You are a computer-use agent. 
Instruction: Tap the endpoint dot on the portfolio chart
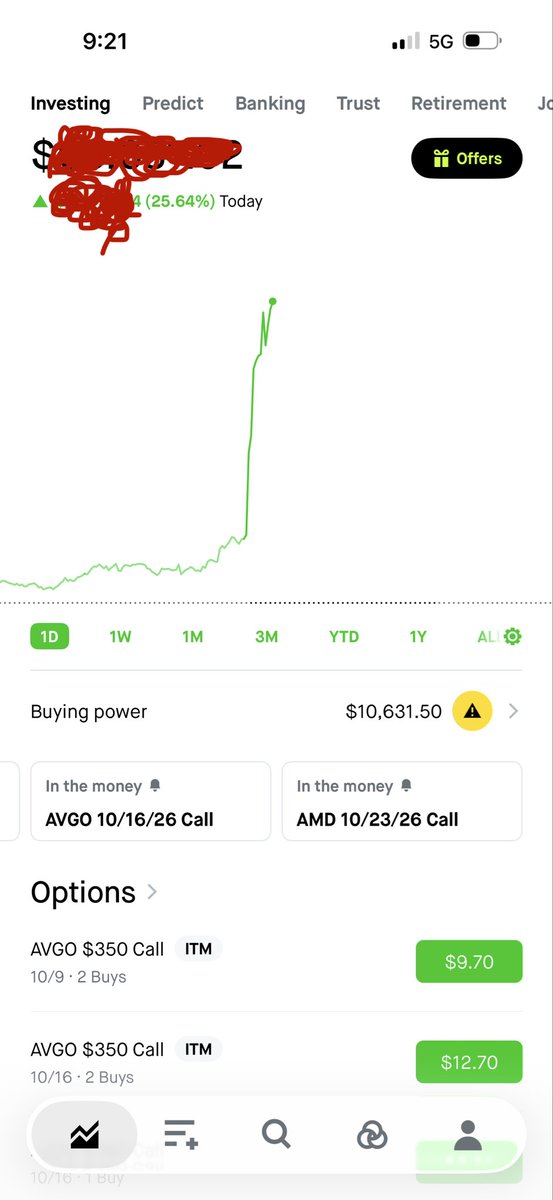point(272,301)
